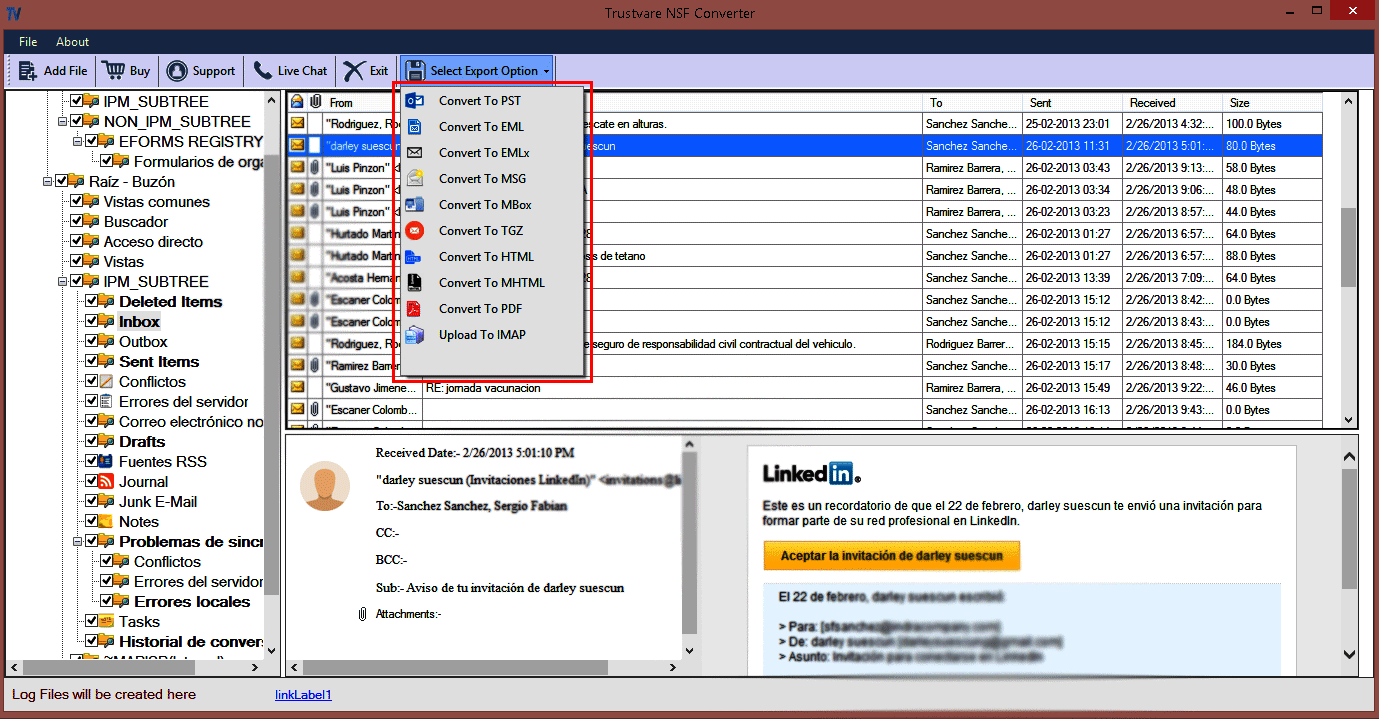Start a Live Chat session
Screen dimensions: 1383x719
click(x=289, y=70)
